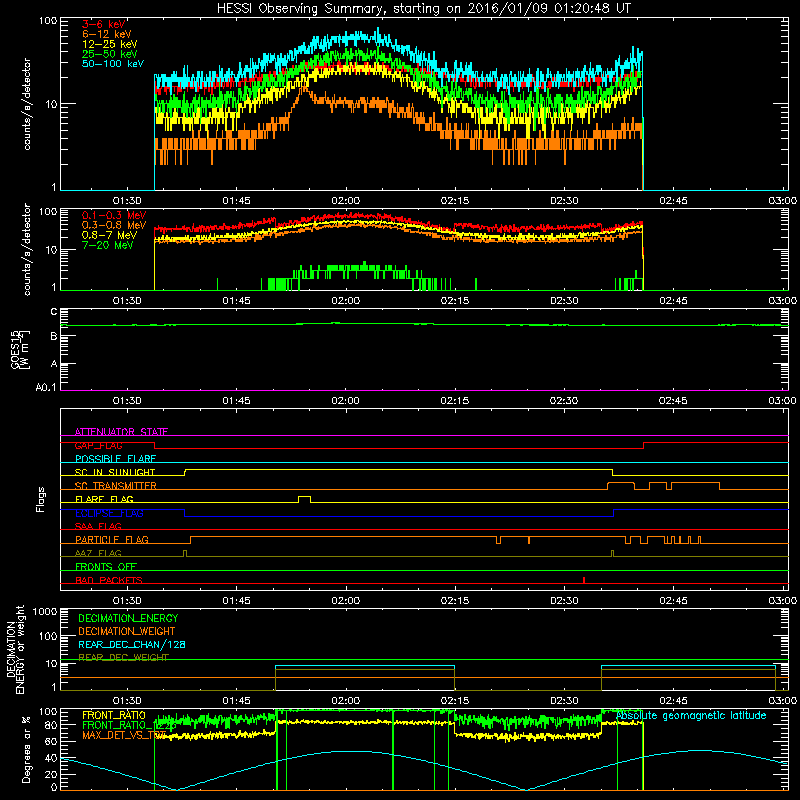Click the red BAD_PACKETS spike after 02:30
This screenshot has height=800, width=800.
coord(584,580)
